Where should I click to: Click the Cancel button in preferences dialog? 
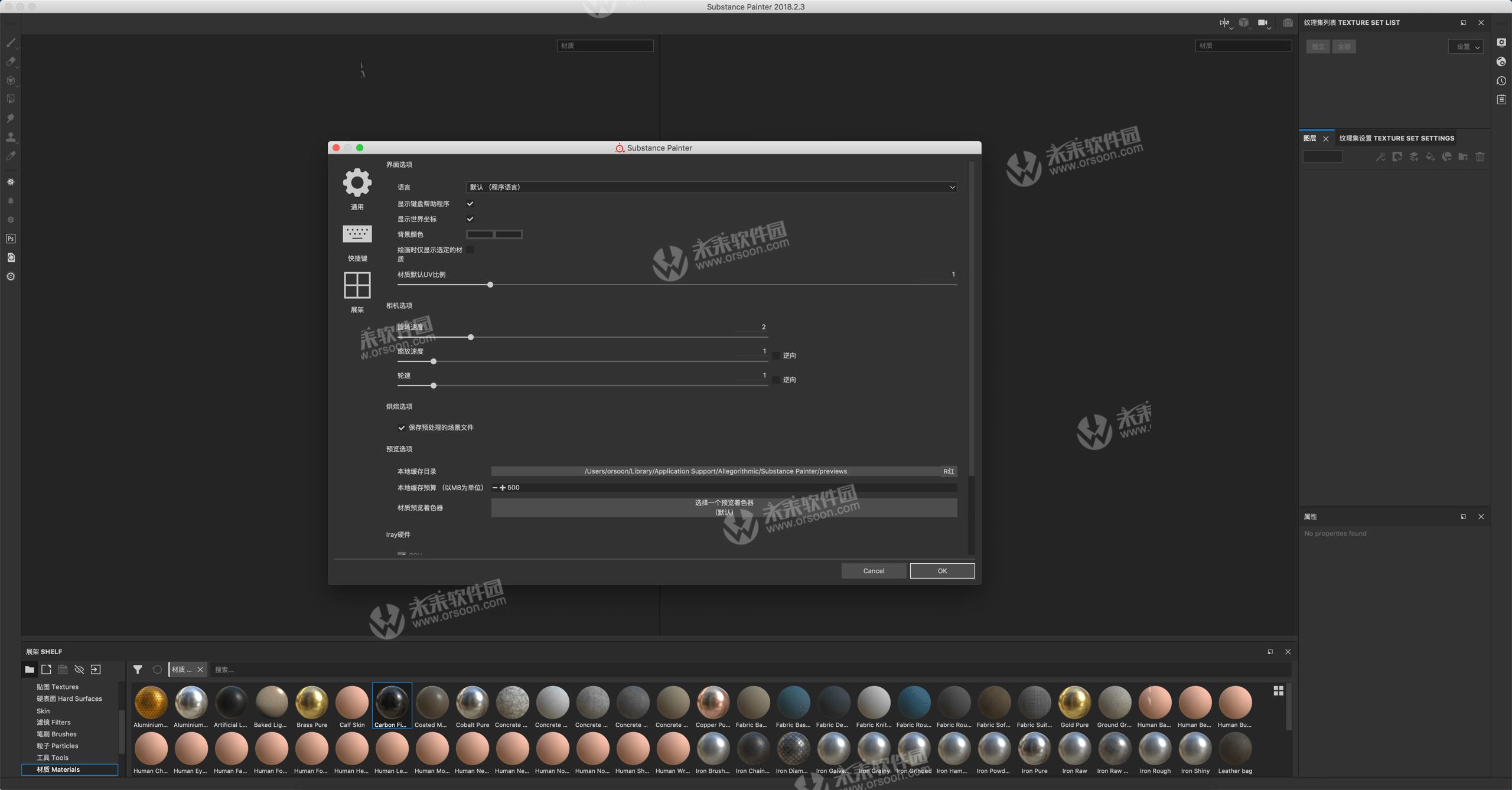tap(874, 571)
